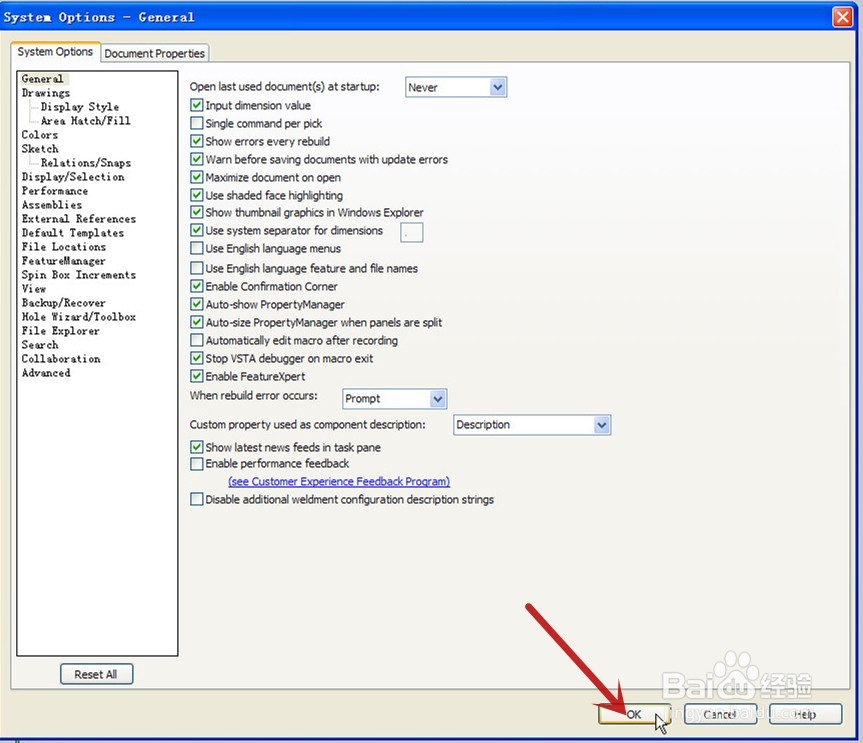Click the Reset All button
The height and width of the screenshot is (743, 863).
point(96,674)
